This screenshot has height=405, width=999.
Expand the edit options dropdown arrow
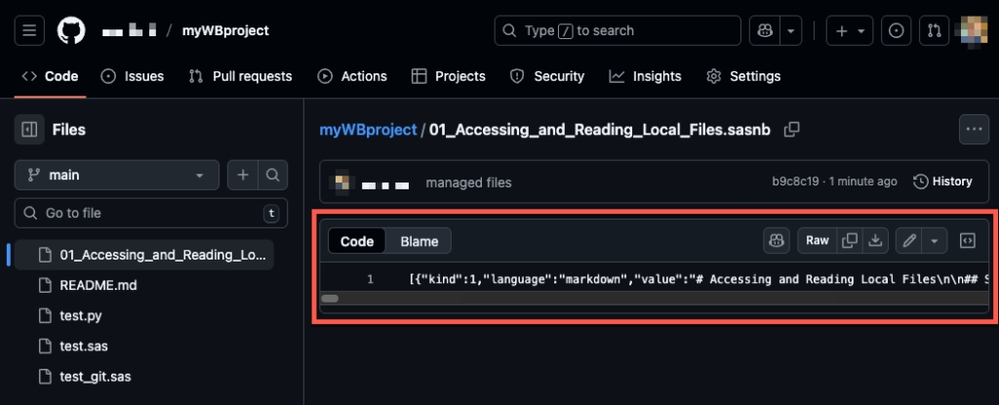(x=935, y=241)
